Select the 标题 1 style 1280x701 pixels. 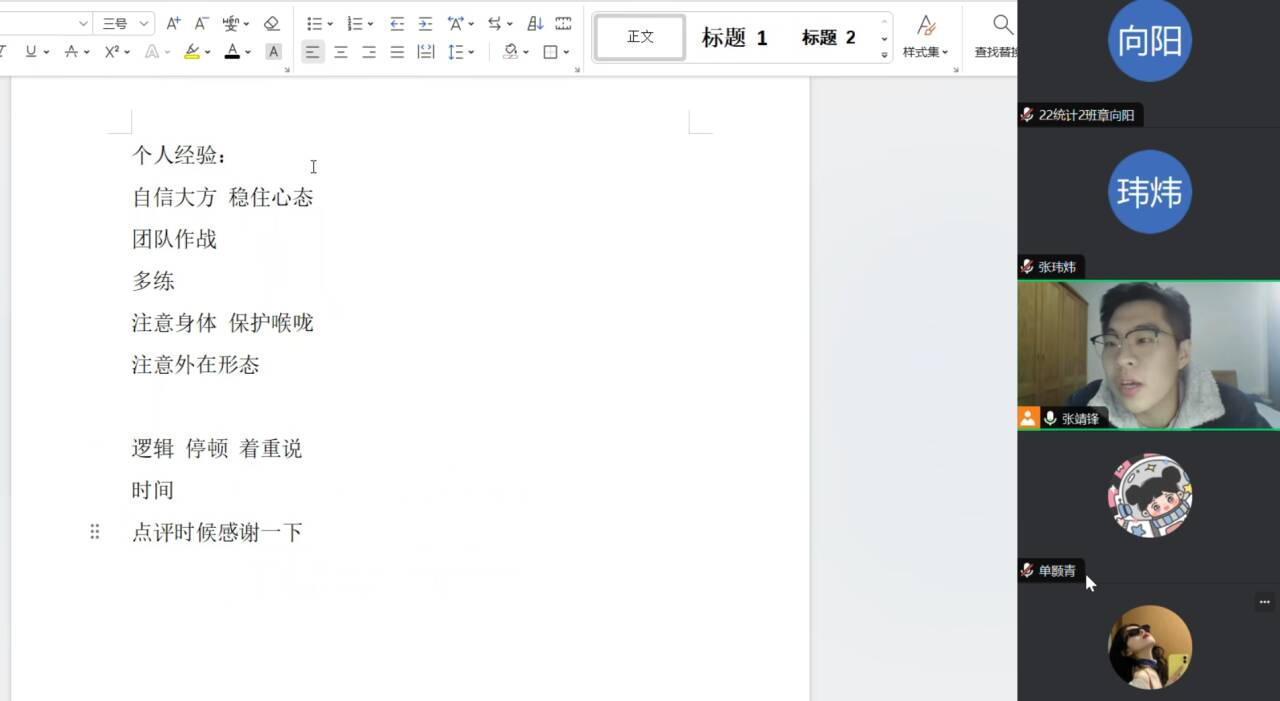tap(734, 38)
